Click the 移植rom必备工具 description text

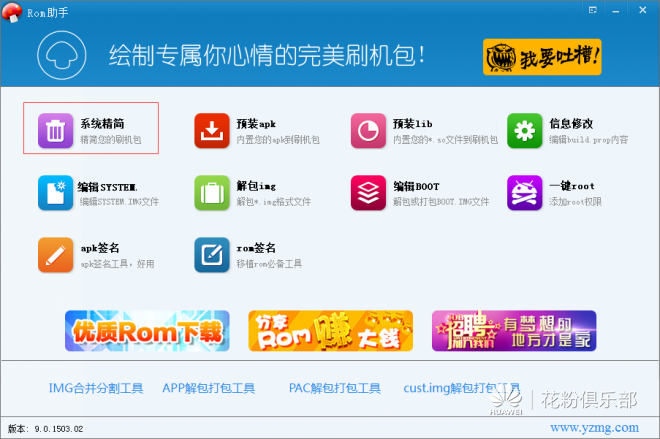coord(269,264)
